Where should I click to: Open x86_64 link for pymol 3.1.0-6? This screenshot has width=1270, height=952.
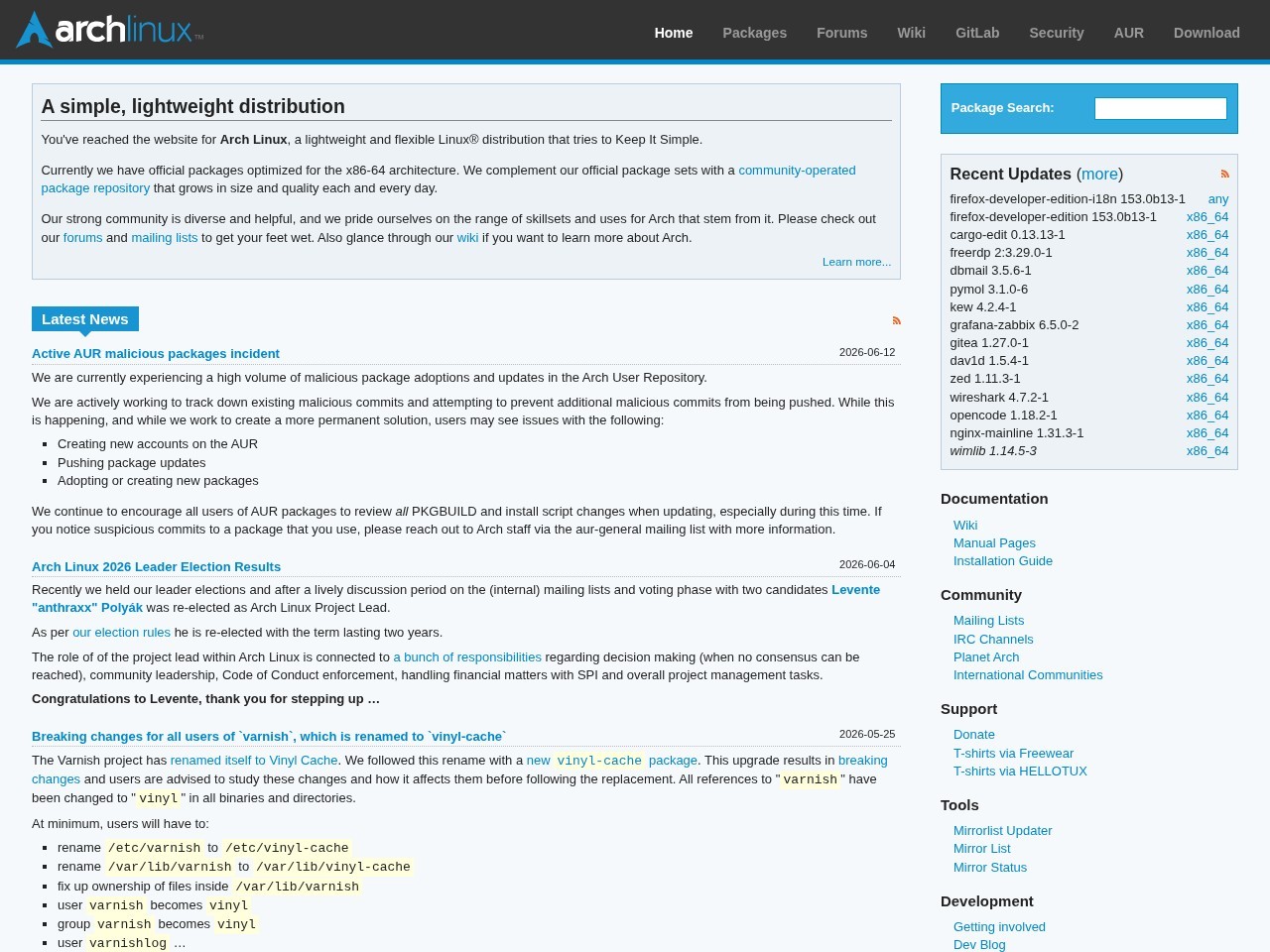click(x=1207, y=290)
